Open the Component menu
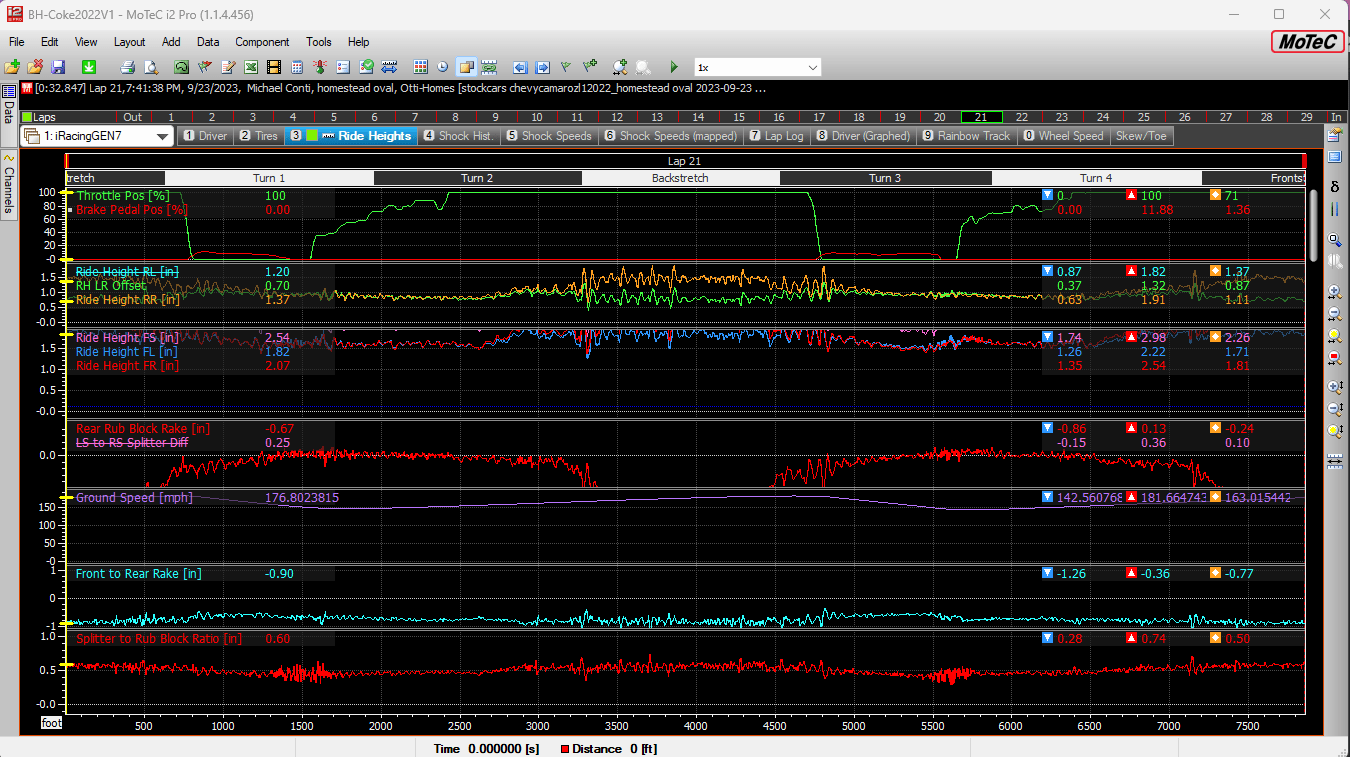Screen dimensions: 1350x757 click(x=262, y=42)
